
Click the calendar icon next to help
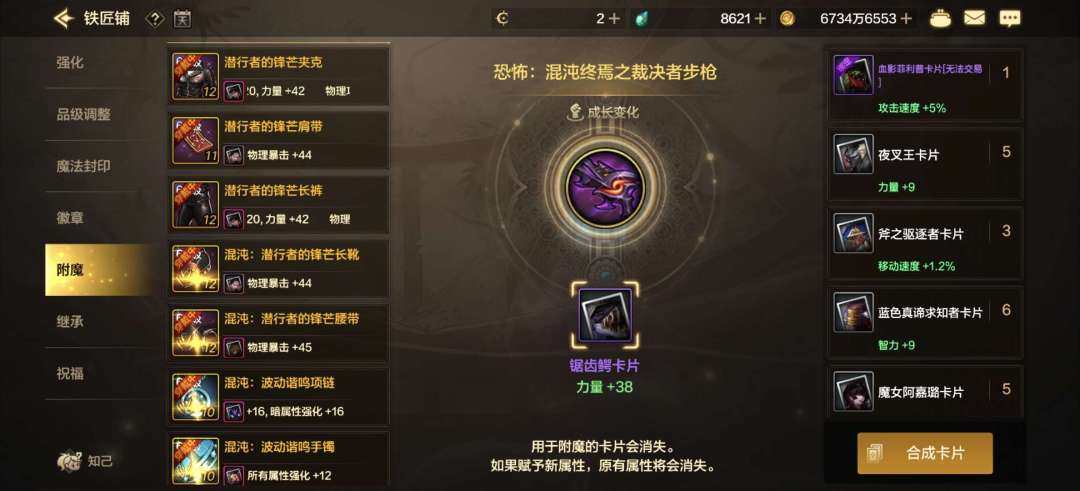[x=182, y=19]
